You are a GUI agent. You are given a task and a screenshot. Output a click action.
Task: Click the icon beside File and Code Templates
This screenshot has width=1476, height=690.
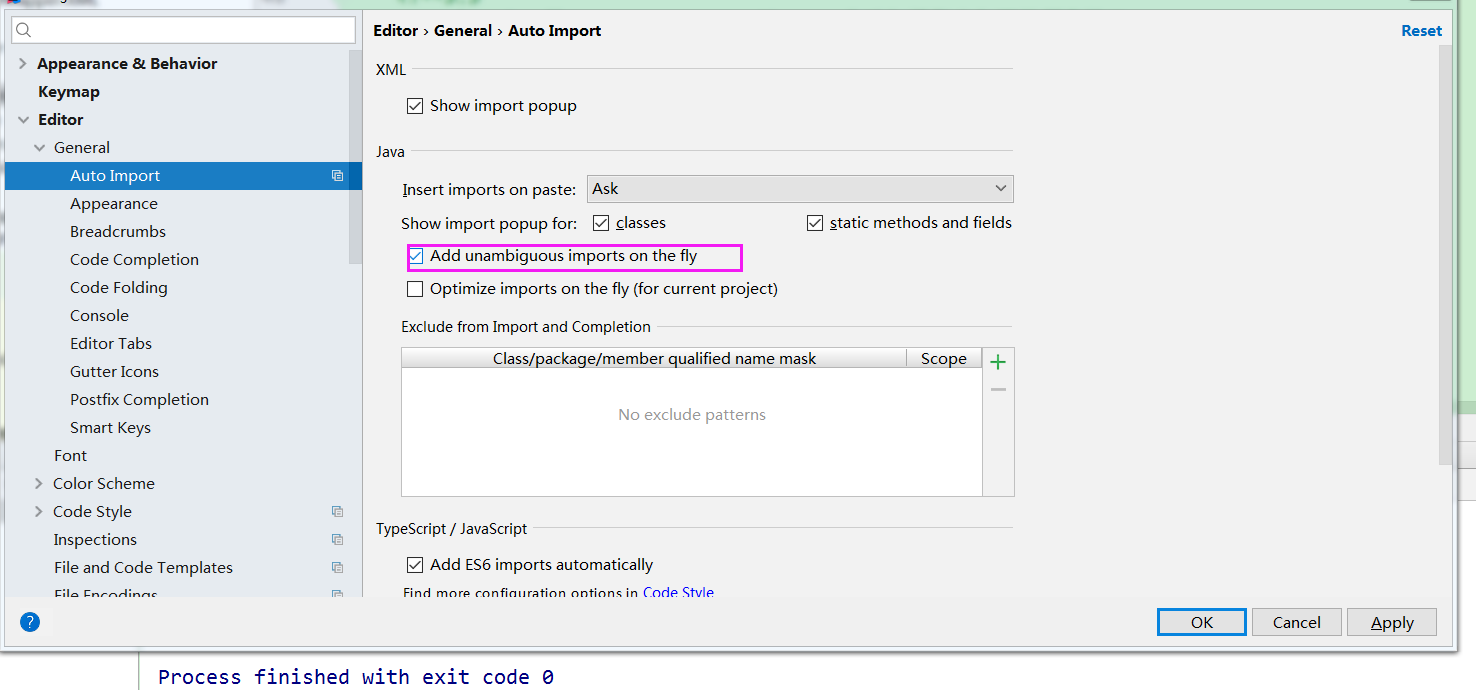point(338,568)
